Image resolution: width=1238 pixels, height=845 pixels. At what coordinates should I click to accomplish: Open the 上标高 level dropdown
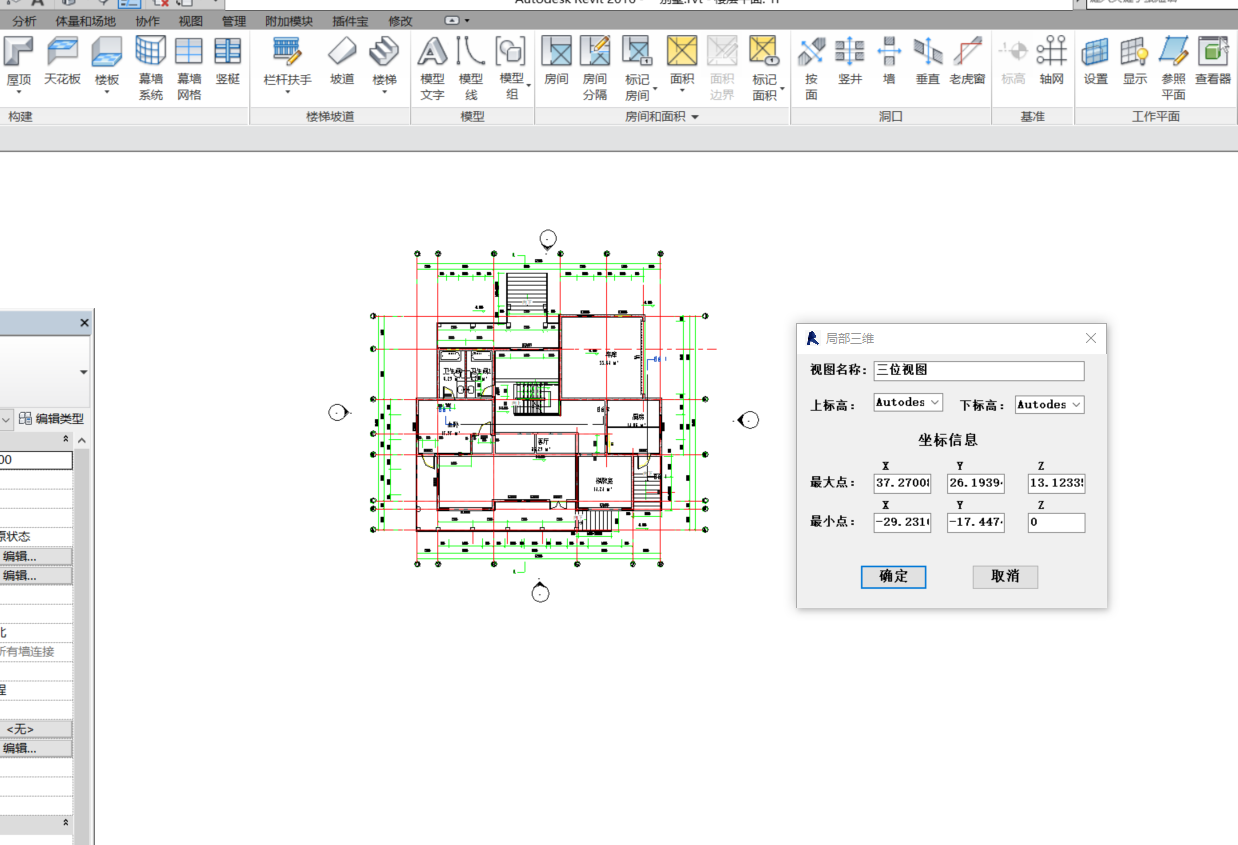908,403
